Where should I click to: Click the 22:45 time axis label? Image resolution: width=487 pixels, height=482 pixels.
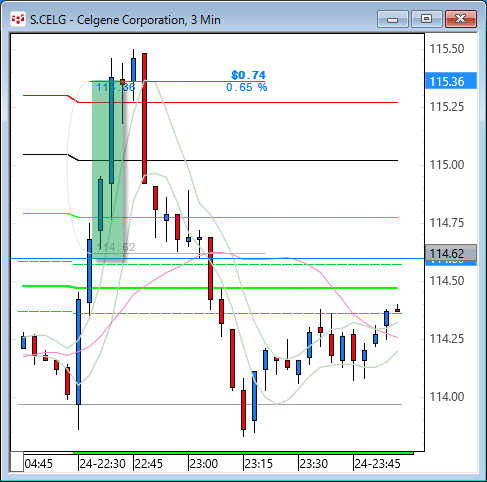pyautogui.click(x=149, y=464)
